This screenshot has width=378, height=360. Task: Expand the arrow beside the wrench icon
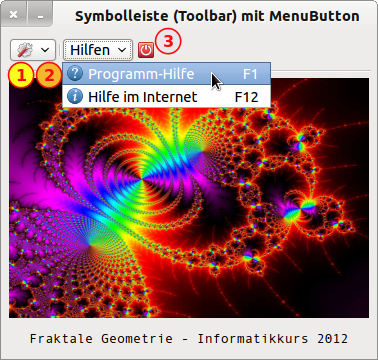coord(45,50)
